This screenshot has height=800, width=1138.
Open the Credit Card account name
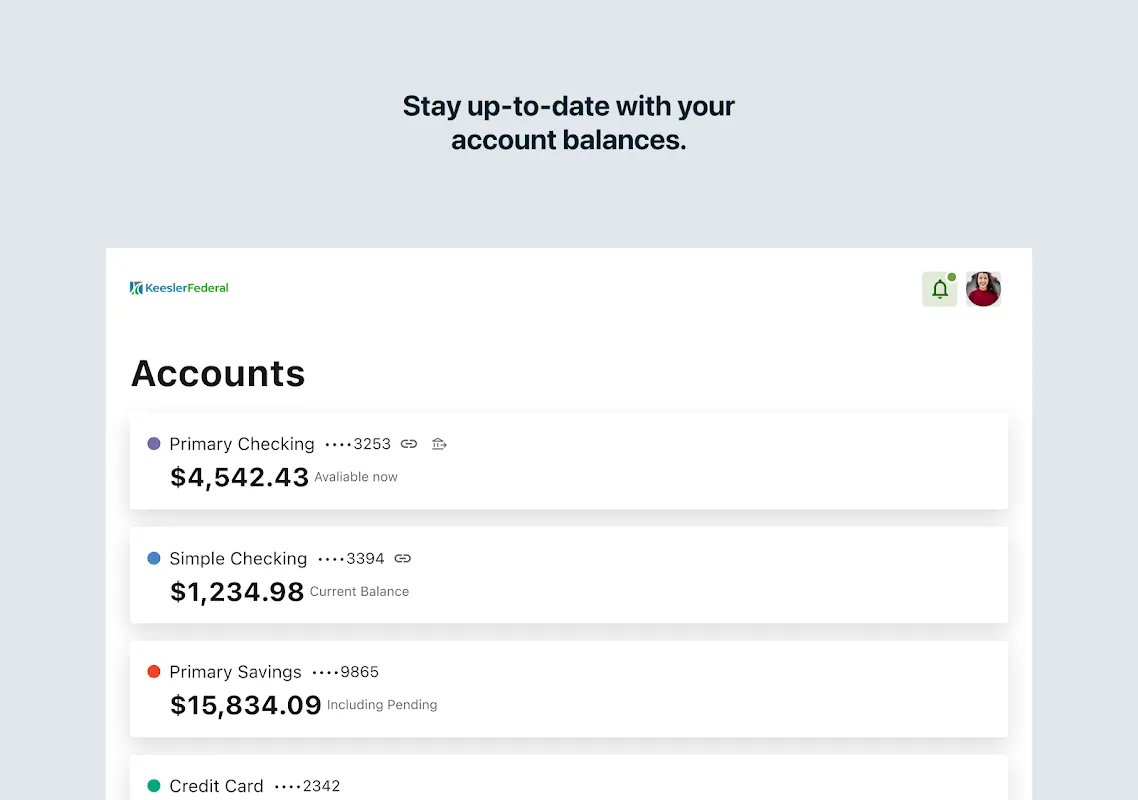216,786
